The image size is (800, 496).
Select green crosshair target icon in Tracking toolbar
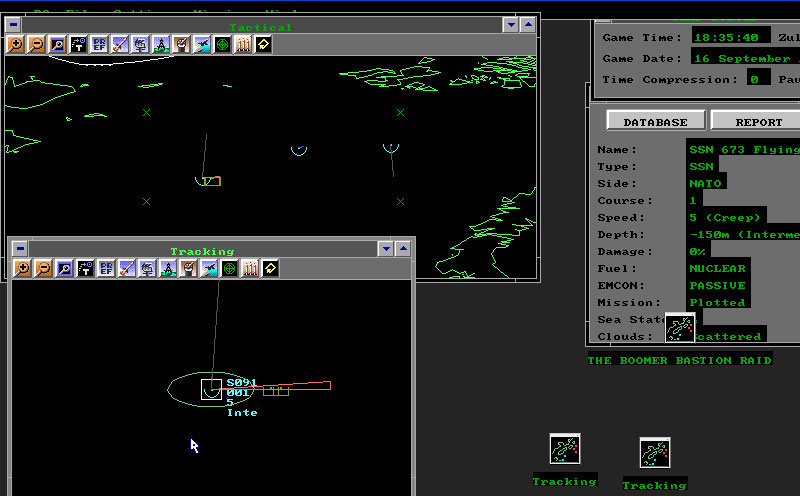pyautogui.click(x=229, y=268)
